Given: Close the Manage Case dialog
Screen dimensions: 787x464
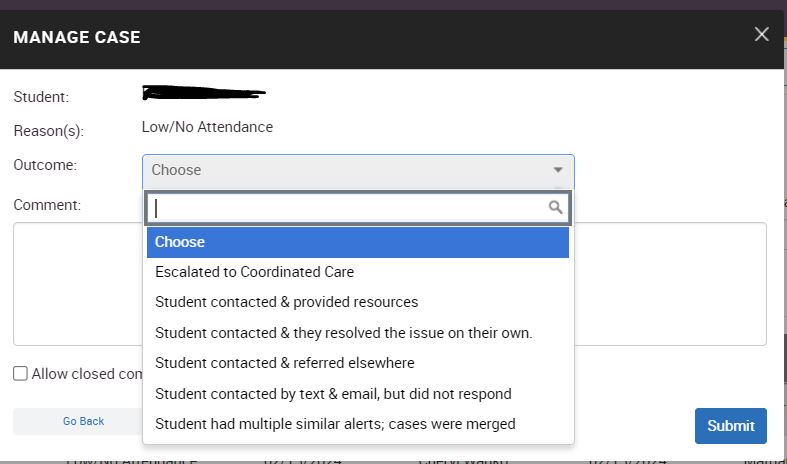Looking at the screenshot, I should coord(762,35).
